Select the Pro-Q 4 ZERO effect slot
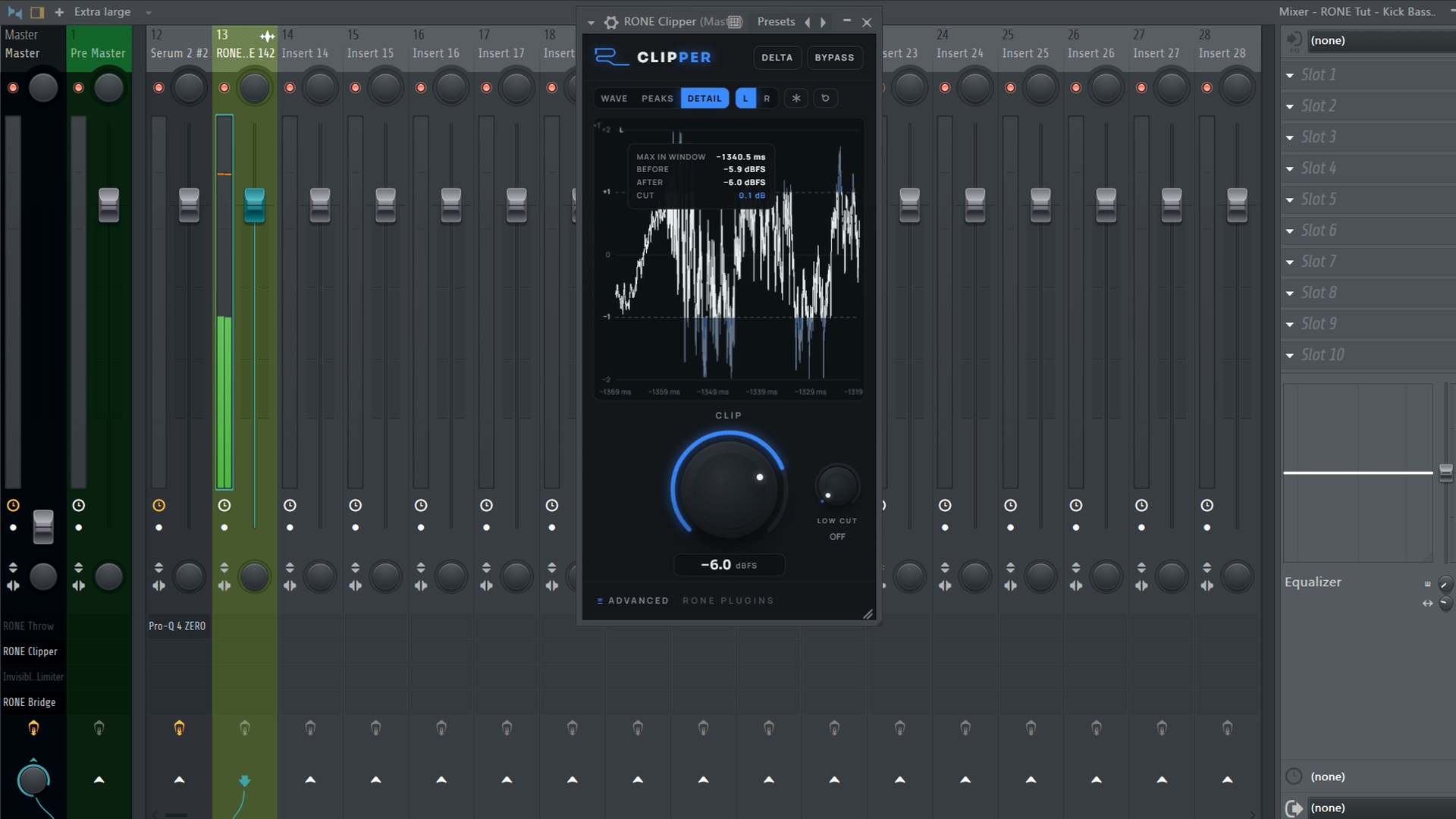 pyautogui.click(x=177, y=626)
